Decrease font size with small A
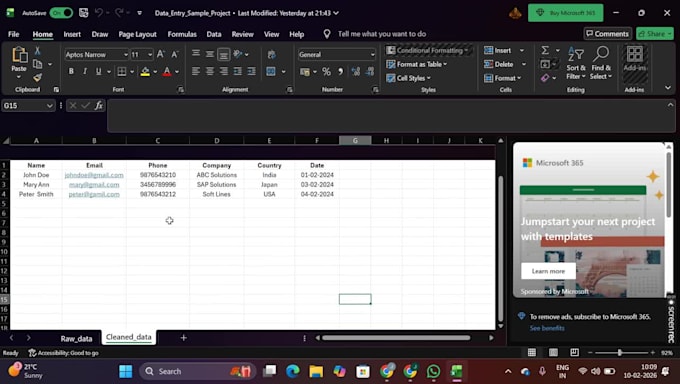 [x=175, y=54]
